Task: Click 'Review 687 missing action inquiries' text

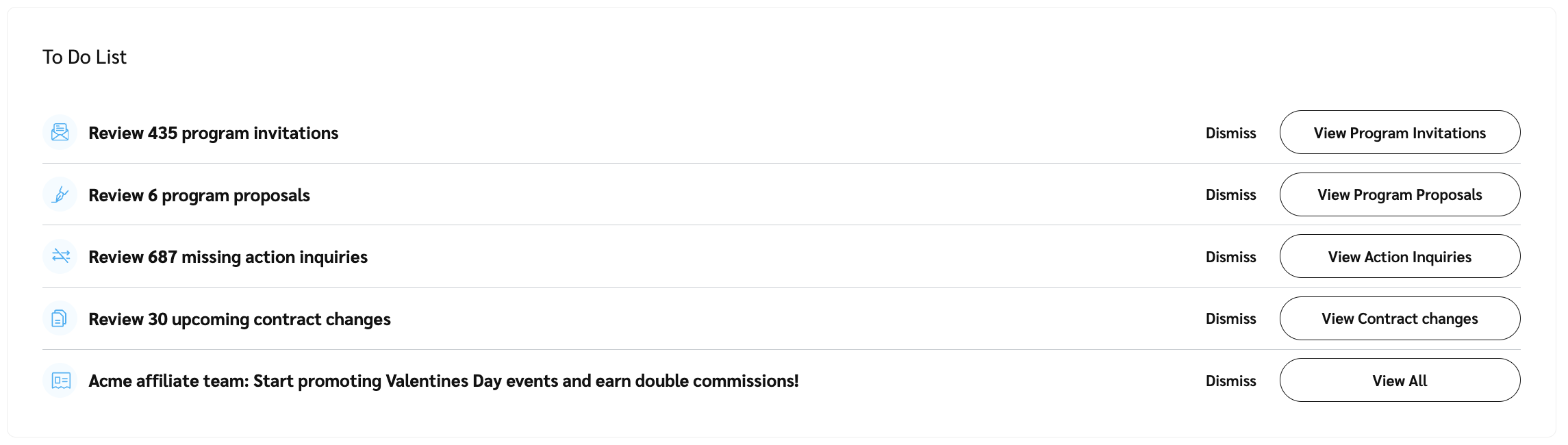Action: (x=227, y=257)
